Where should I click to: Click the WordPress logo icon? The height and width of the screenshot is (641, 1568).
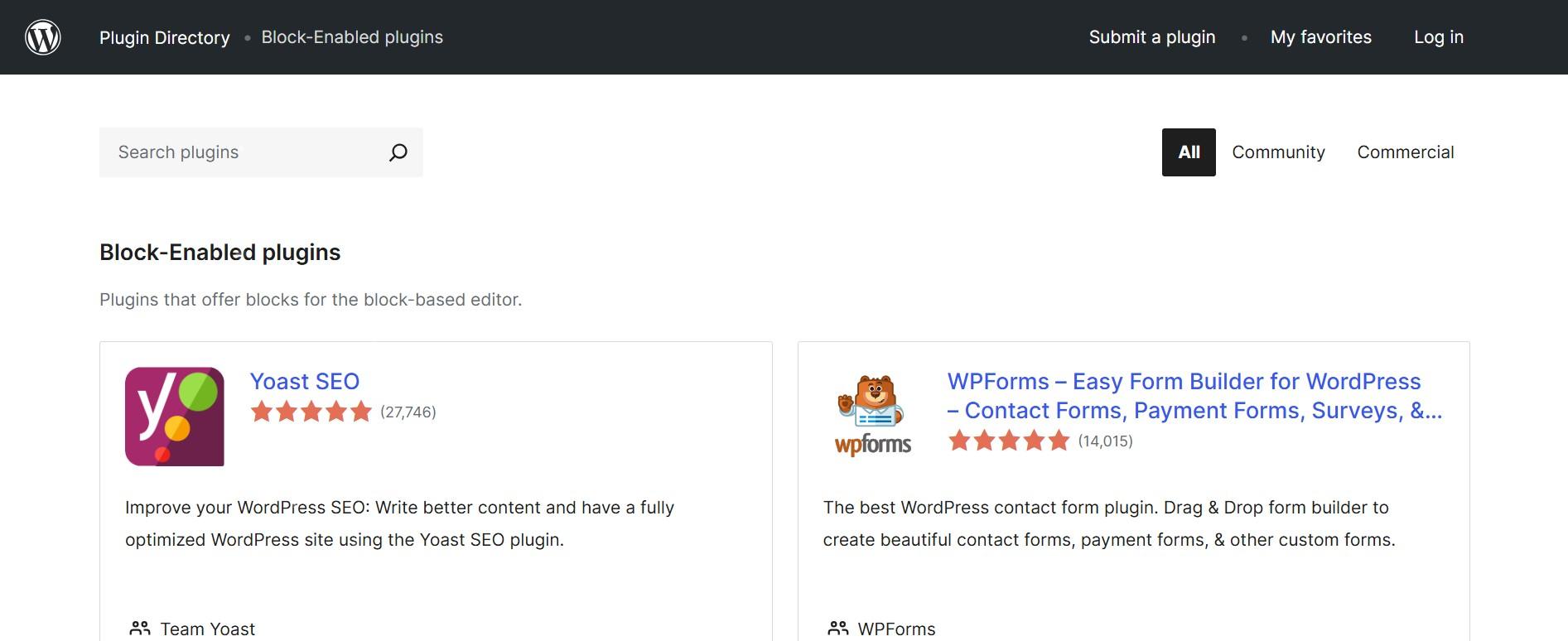point(43,37)
